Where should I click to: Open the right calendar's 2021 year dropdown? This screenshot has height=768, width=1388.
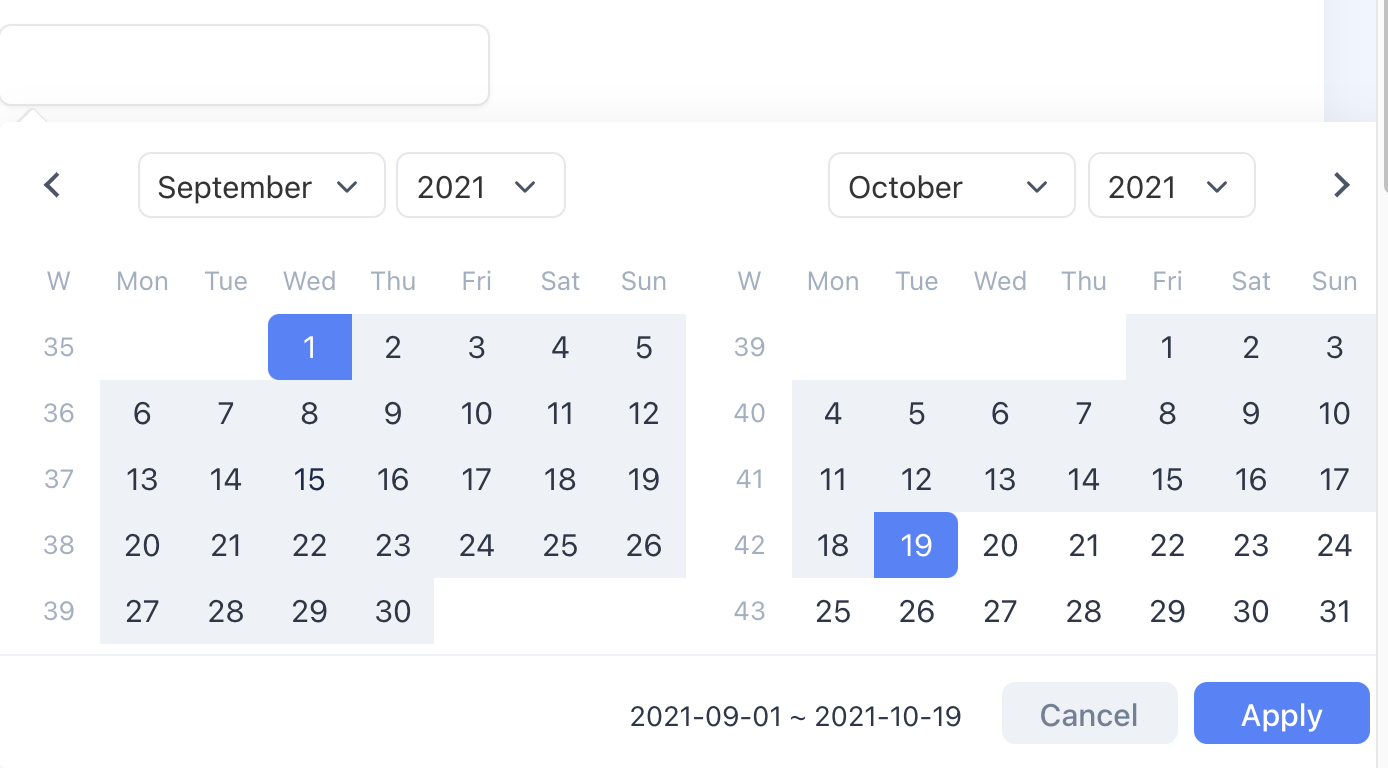1171,185
